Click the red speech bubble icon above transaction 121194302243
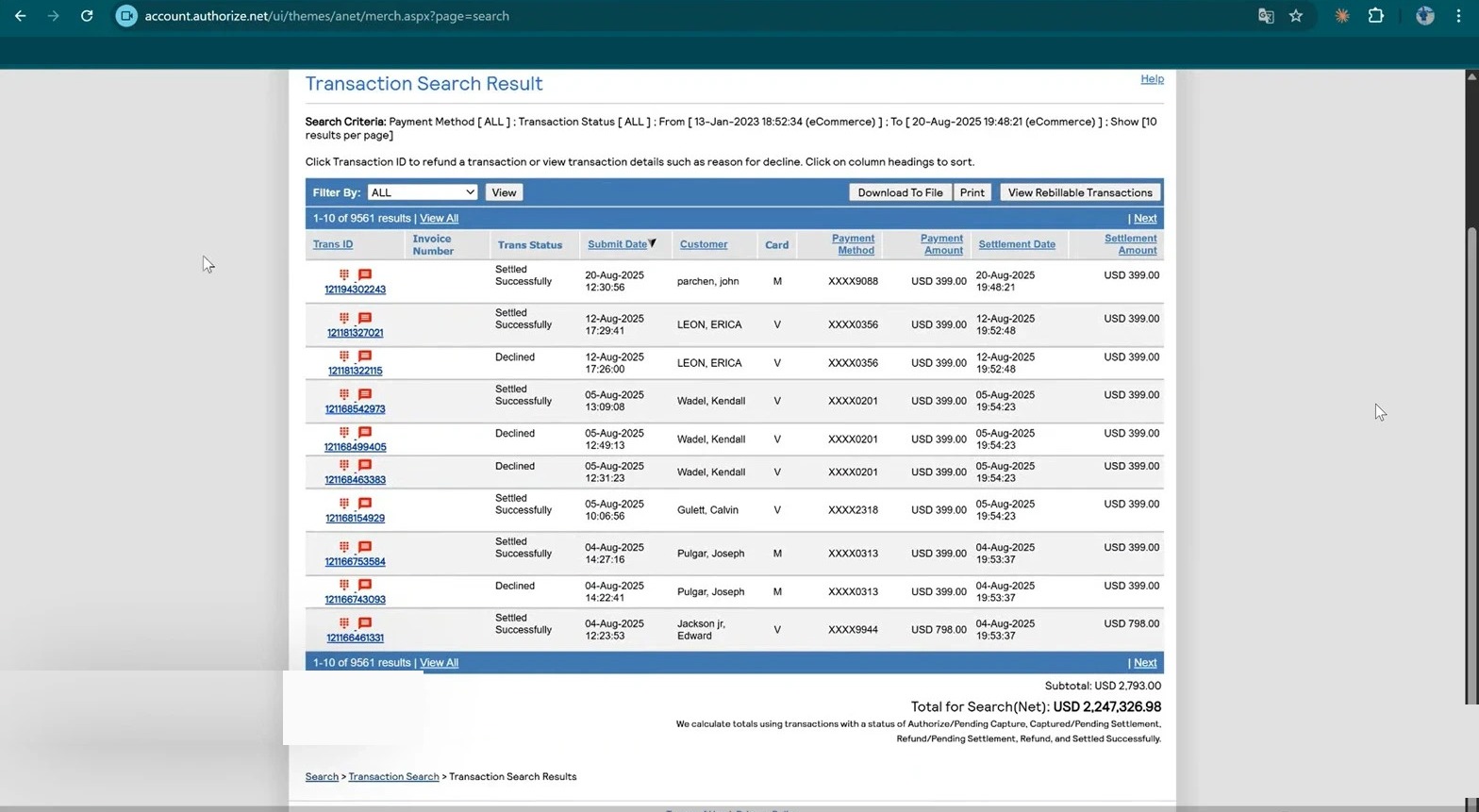The image size is (1479, 812). pyautogui.click(x=365, y=274)
